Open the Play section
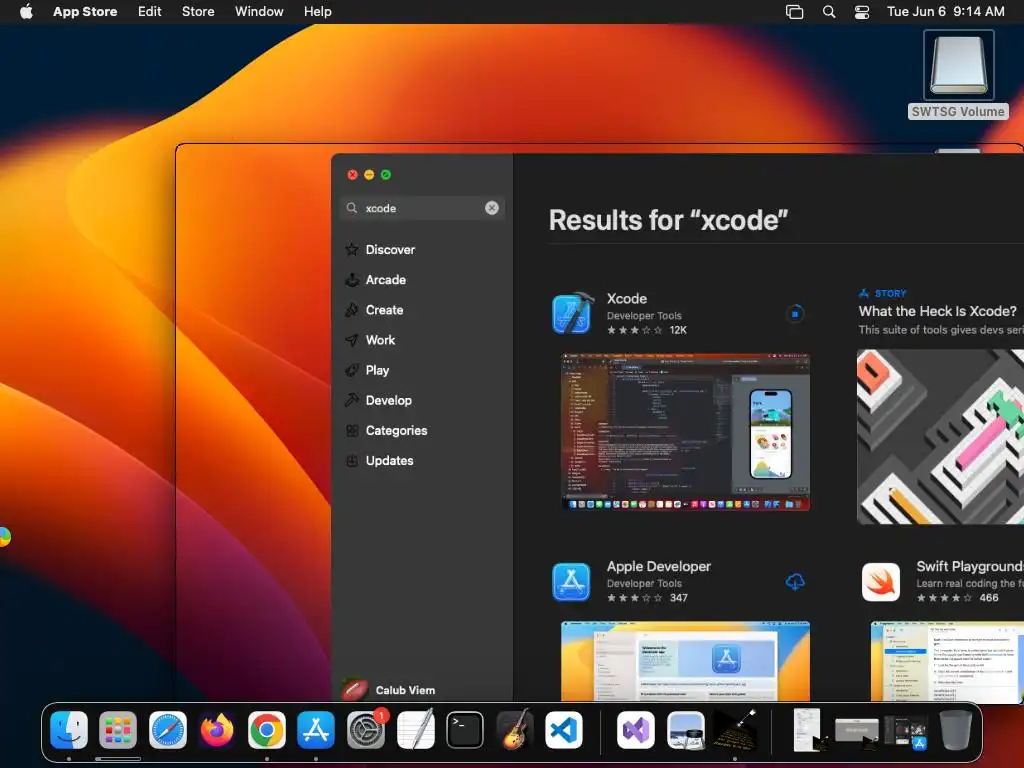Screen dimensions: 1024x768 (377, 370)
